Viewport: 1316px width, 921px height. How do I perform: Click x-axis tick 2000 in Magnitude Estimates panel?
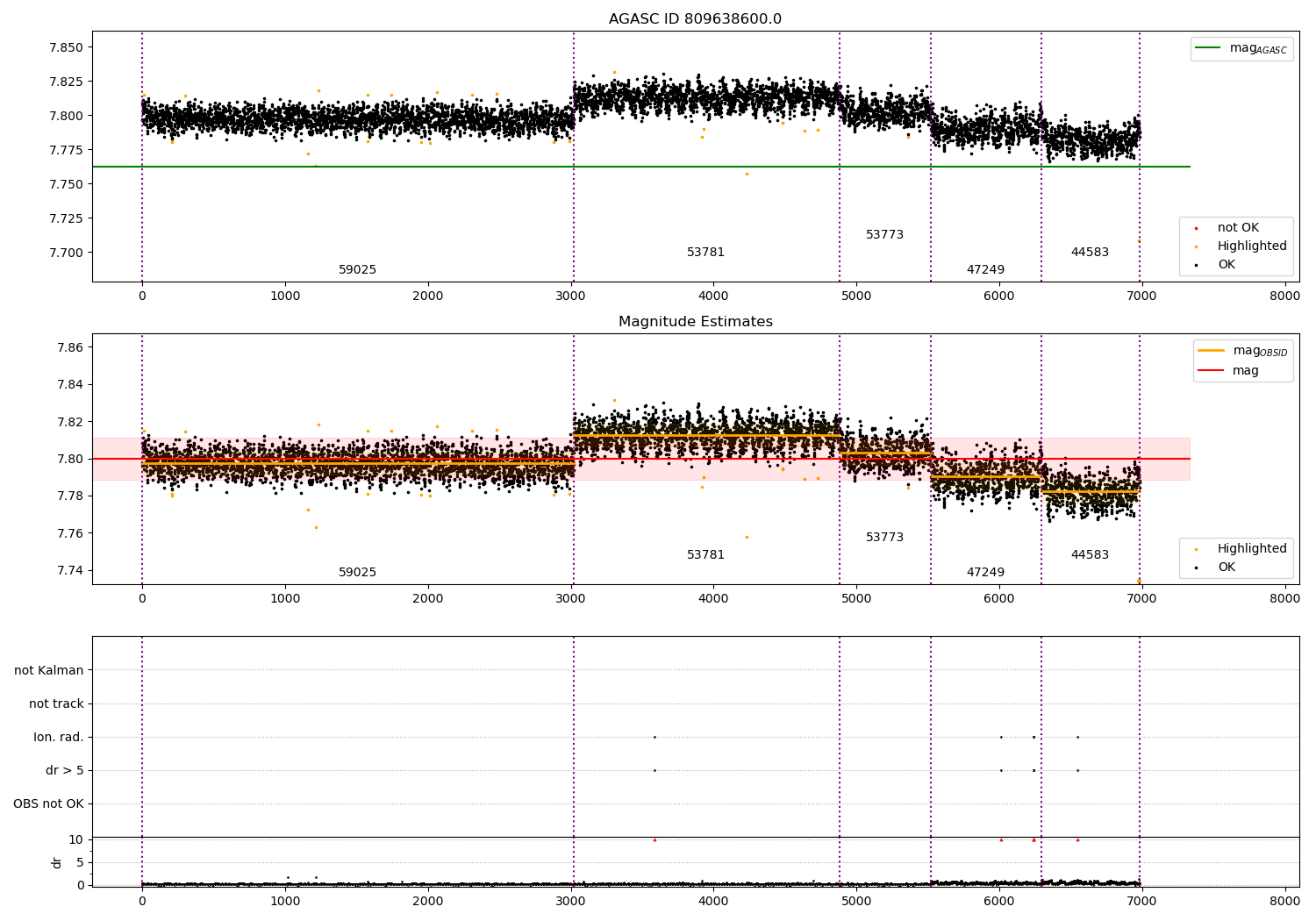pyautogui.click(x=427, y=598)
